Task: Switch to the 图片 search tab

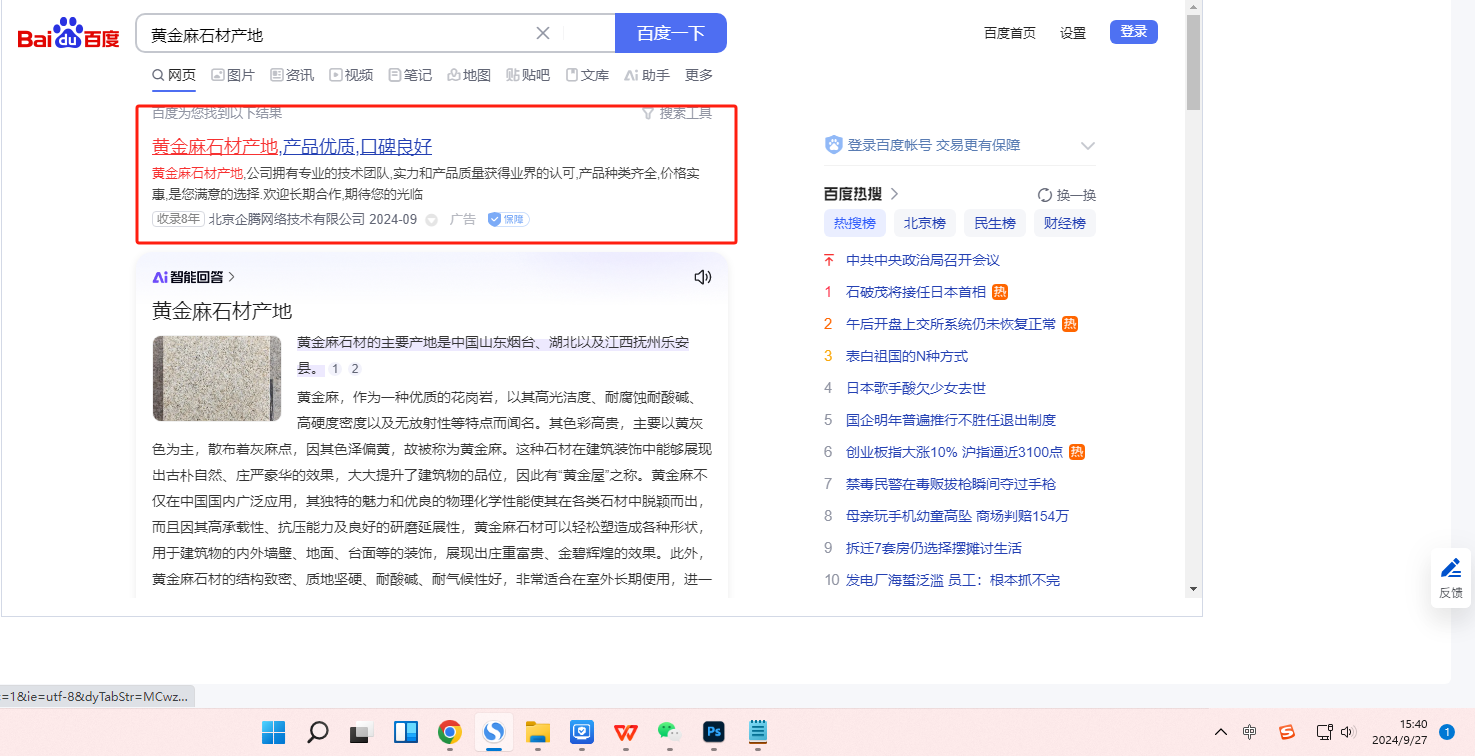Action: [x=232, y=75]
